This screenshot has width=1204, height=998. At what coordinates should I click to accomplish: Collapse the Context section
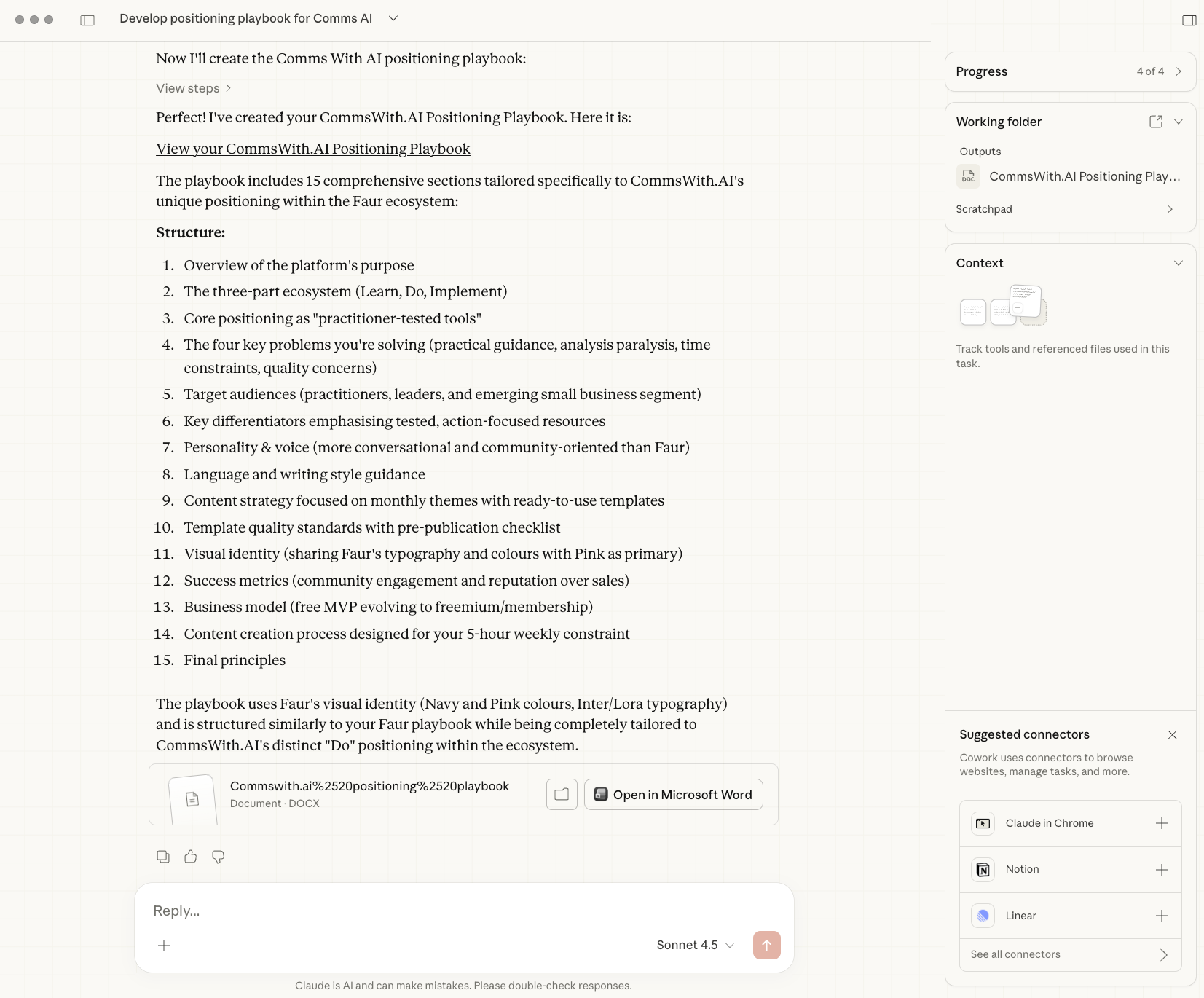[x=1179, y=263]
